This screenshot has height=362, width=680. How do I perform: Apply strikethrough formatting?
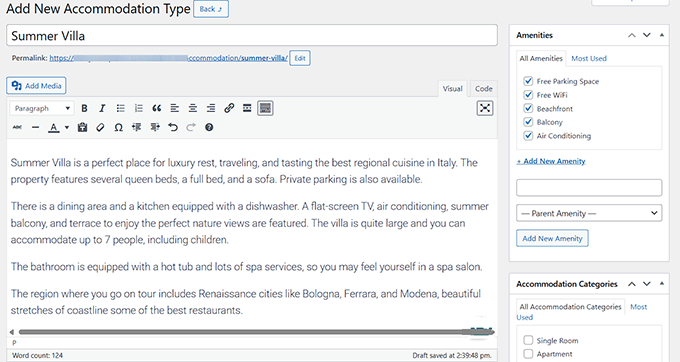17,127
